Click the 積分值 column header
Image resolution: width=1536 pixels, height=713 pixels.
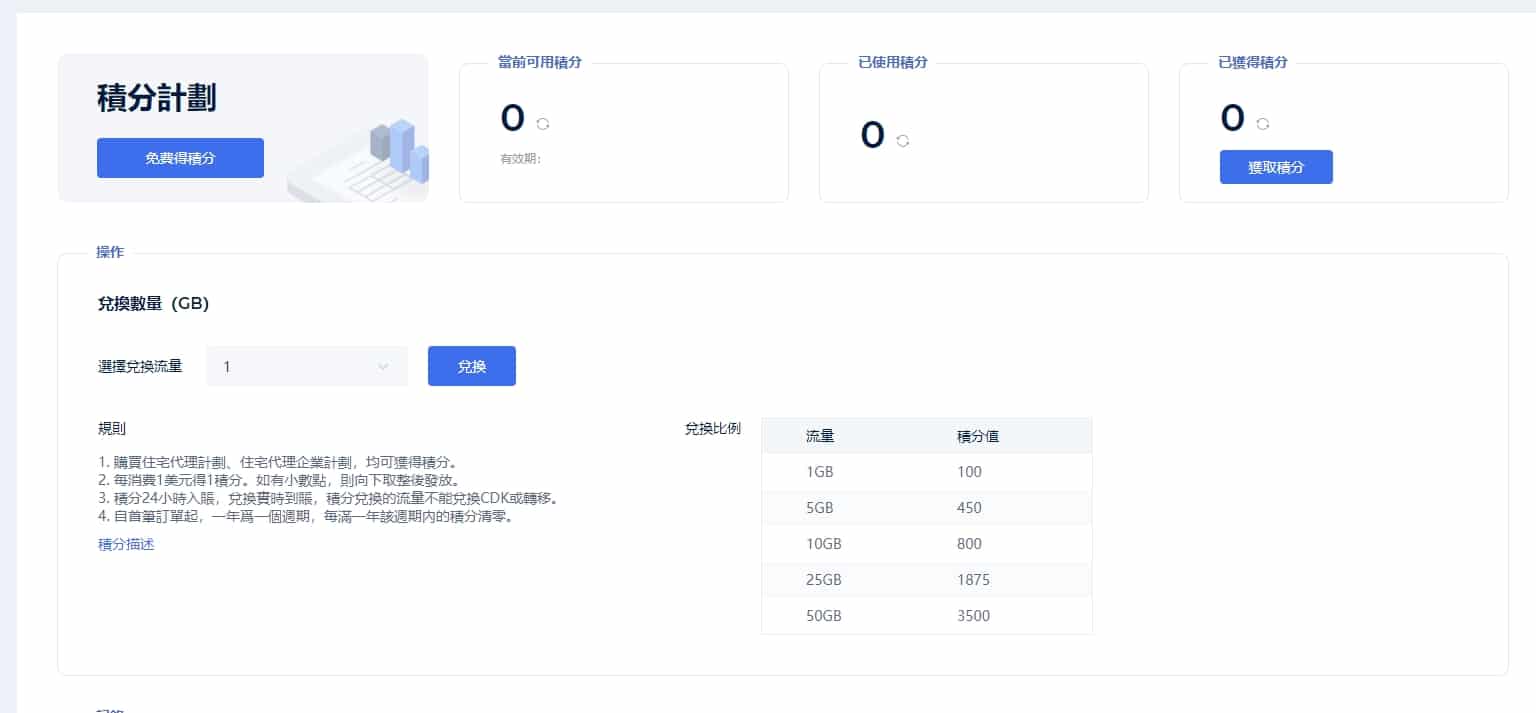tap(977, 436)
